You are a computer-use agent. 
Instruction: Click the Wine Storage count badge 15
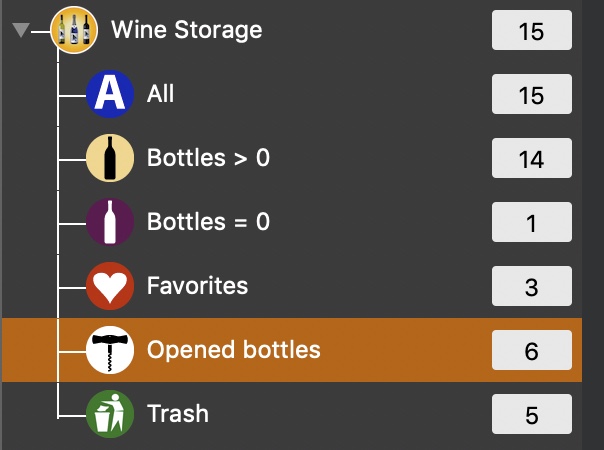[532, 30]
